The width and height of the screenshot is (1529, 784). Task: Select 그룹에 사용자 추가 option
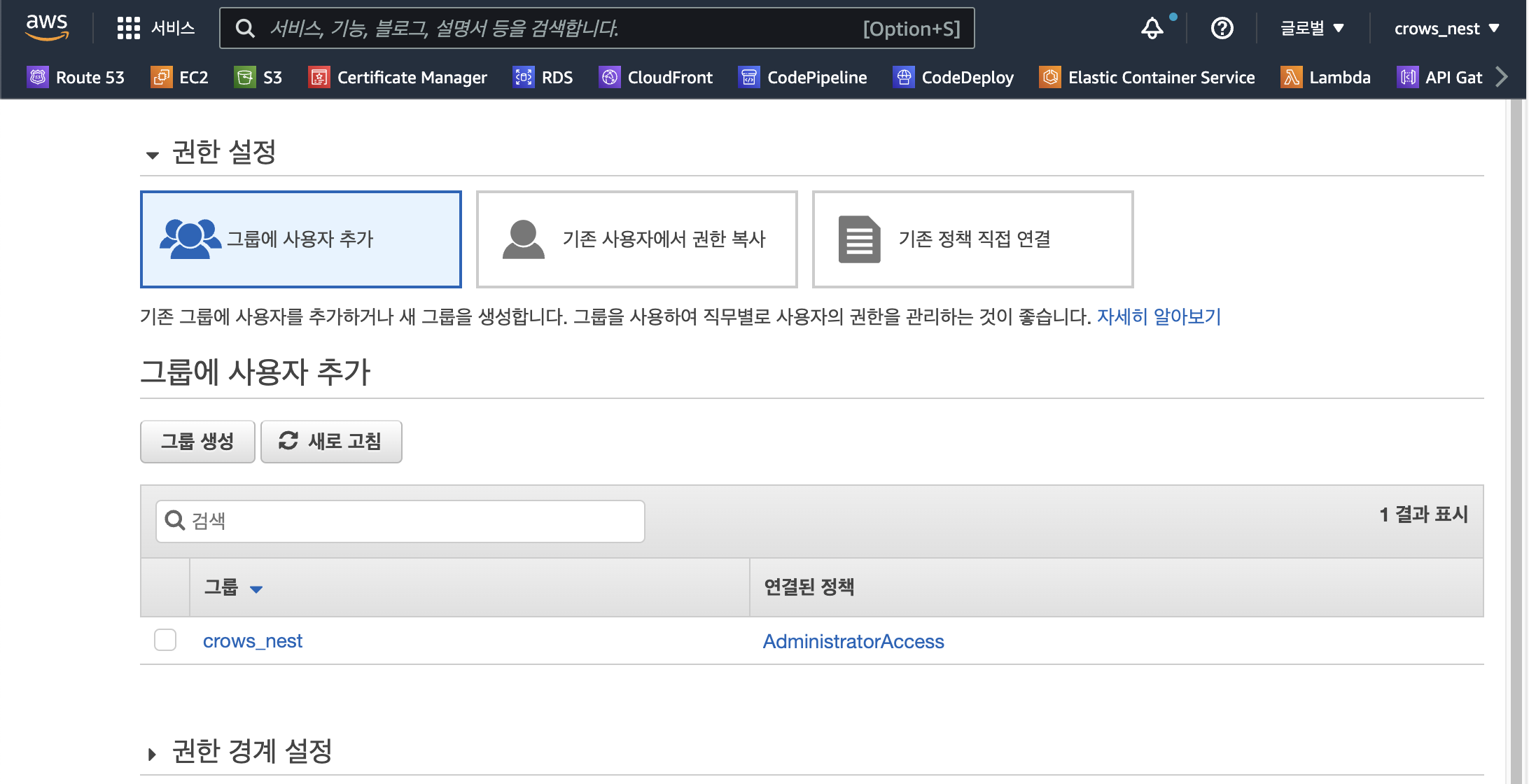pyautogui.click(x=300, y=239)
